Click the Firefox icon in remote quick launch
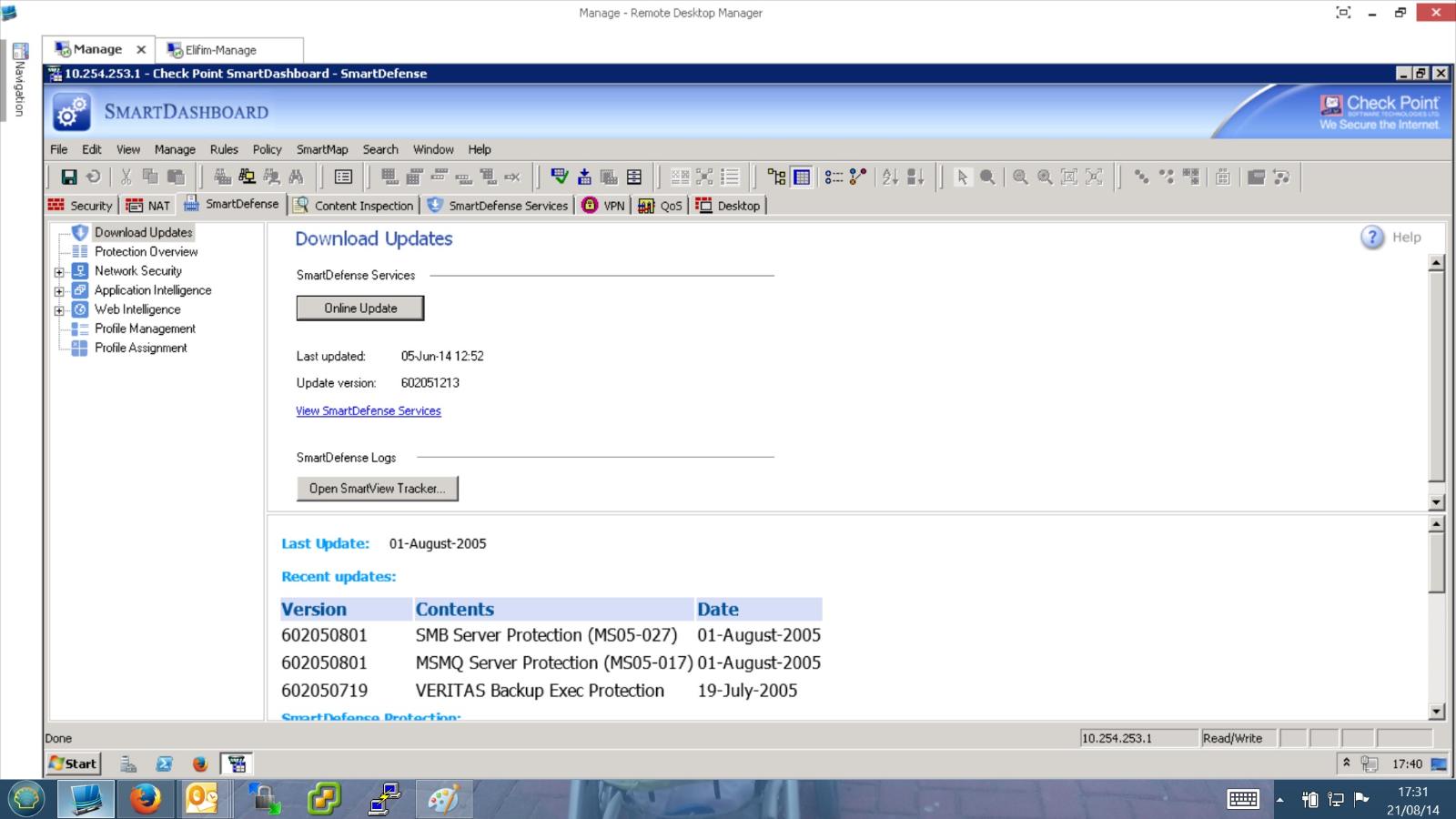The height and width of the screenshot is (819, 1456). pyautogui.click(x=200, y=764)
